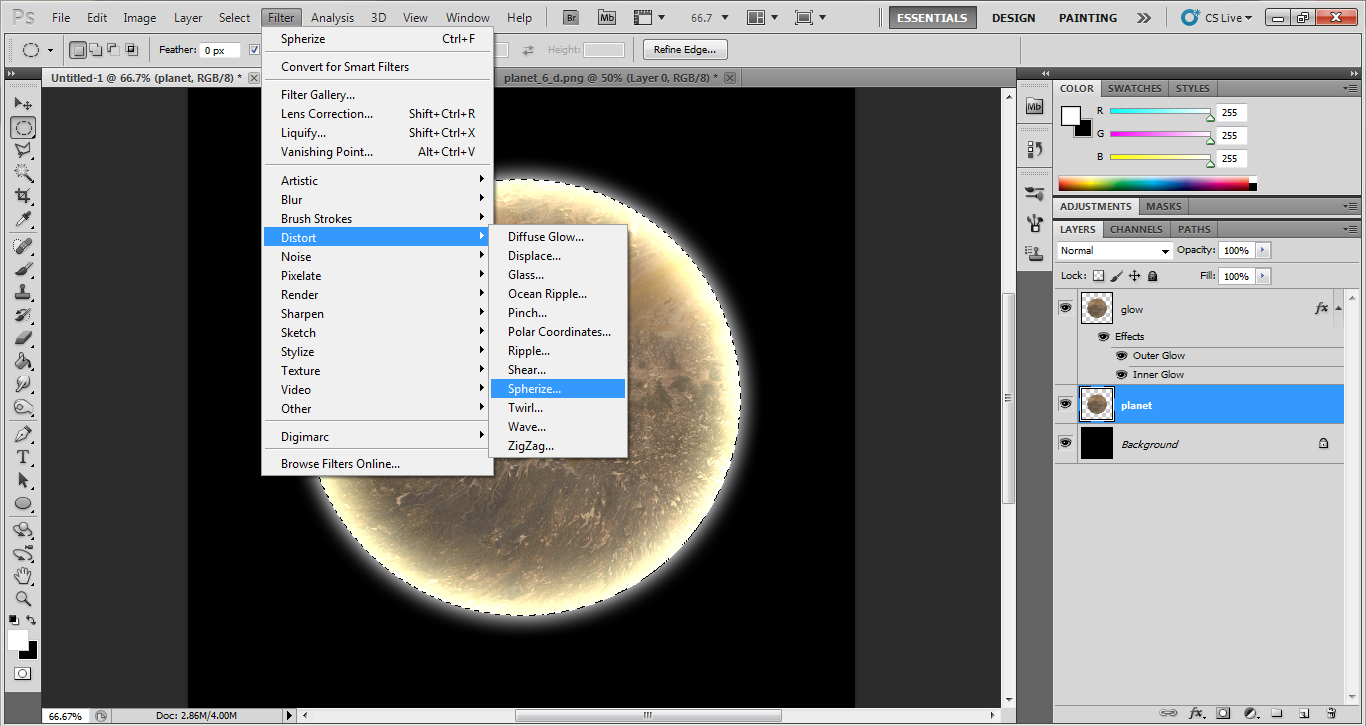The height and width of the screenshot is (726, 1366).
Task: Select the Crop tool
Action: [x=24, y=197]
